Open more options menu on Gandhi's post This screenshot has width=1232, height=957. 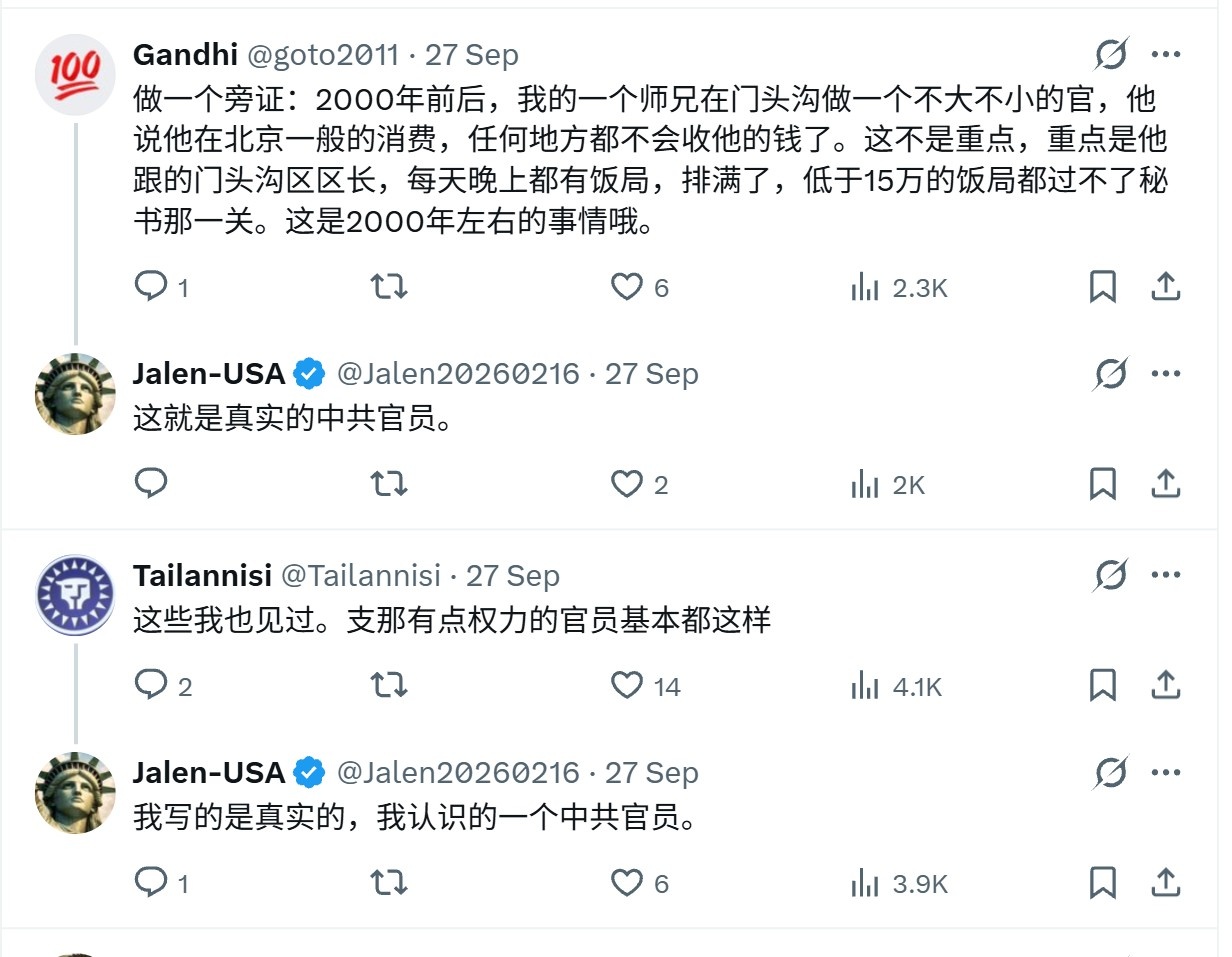(1165, 55)
